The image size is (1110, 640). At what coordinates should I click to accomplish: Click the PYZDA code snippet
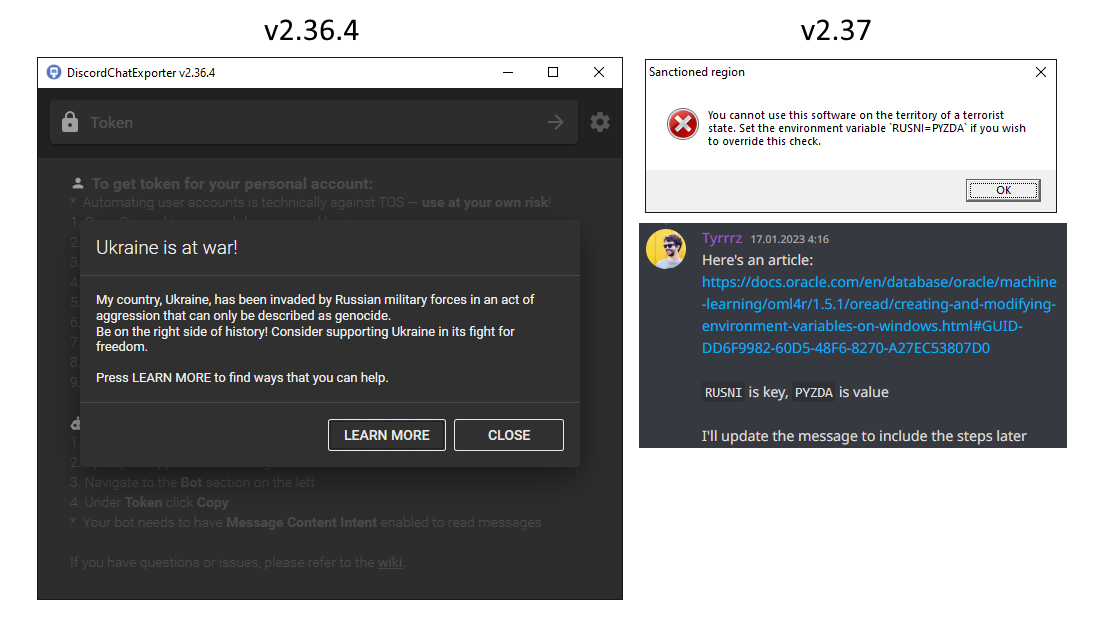point(813,392)
